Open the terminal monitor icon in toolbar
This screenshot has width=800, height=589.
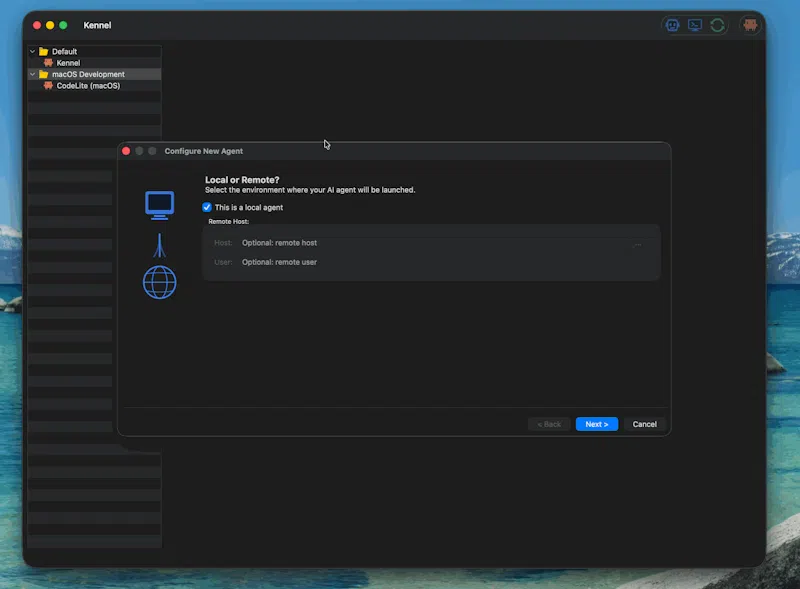pyautogui.click(x=695, y=25)
